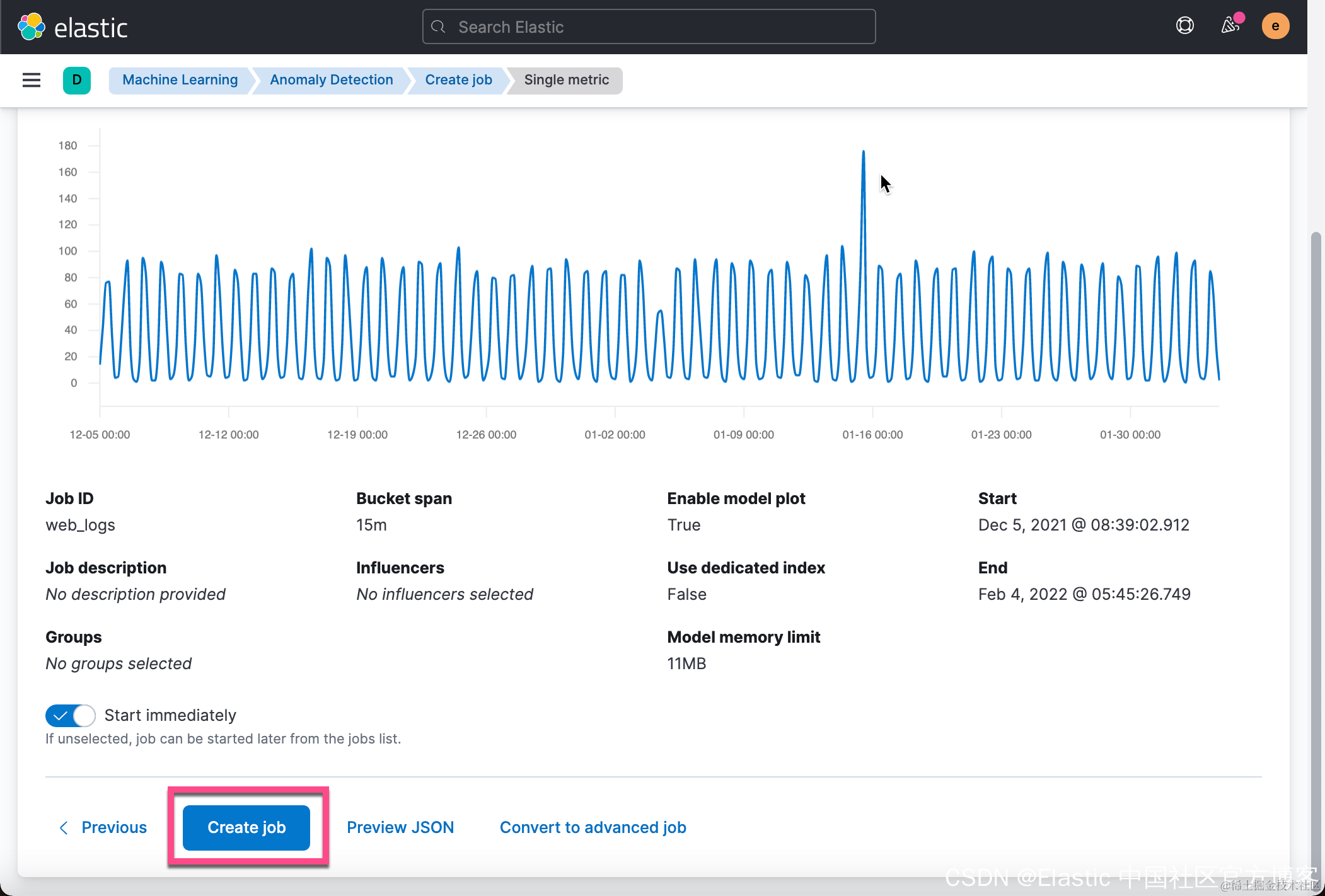The height and width of the screenshot is (896, 1325).
Task: Click the 01-09 00:00 axis label
Action: [x=744, y=435]
